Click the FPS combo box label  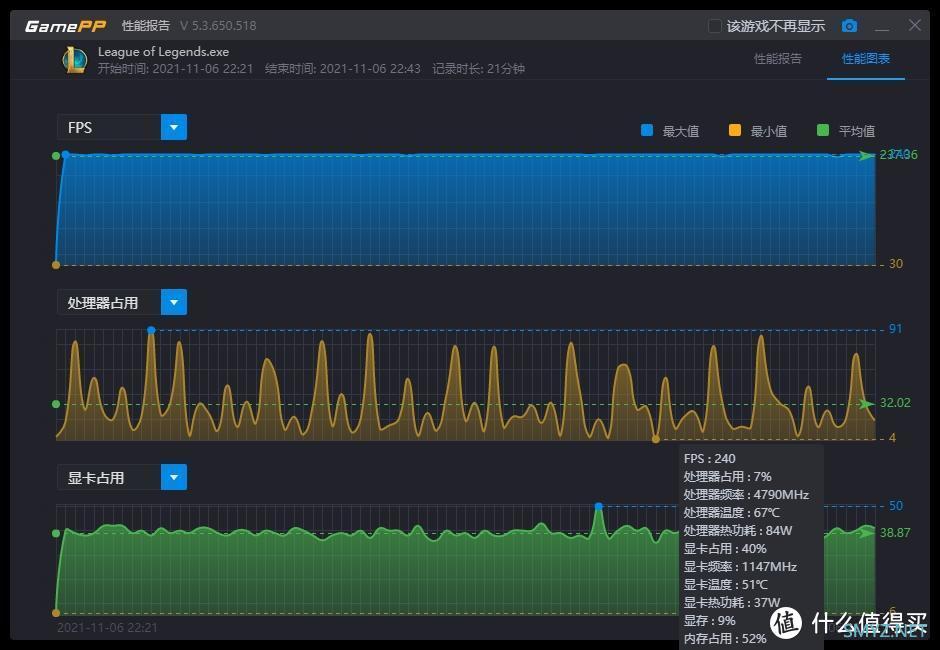109,127
